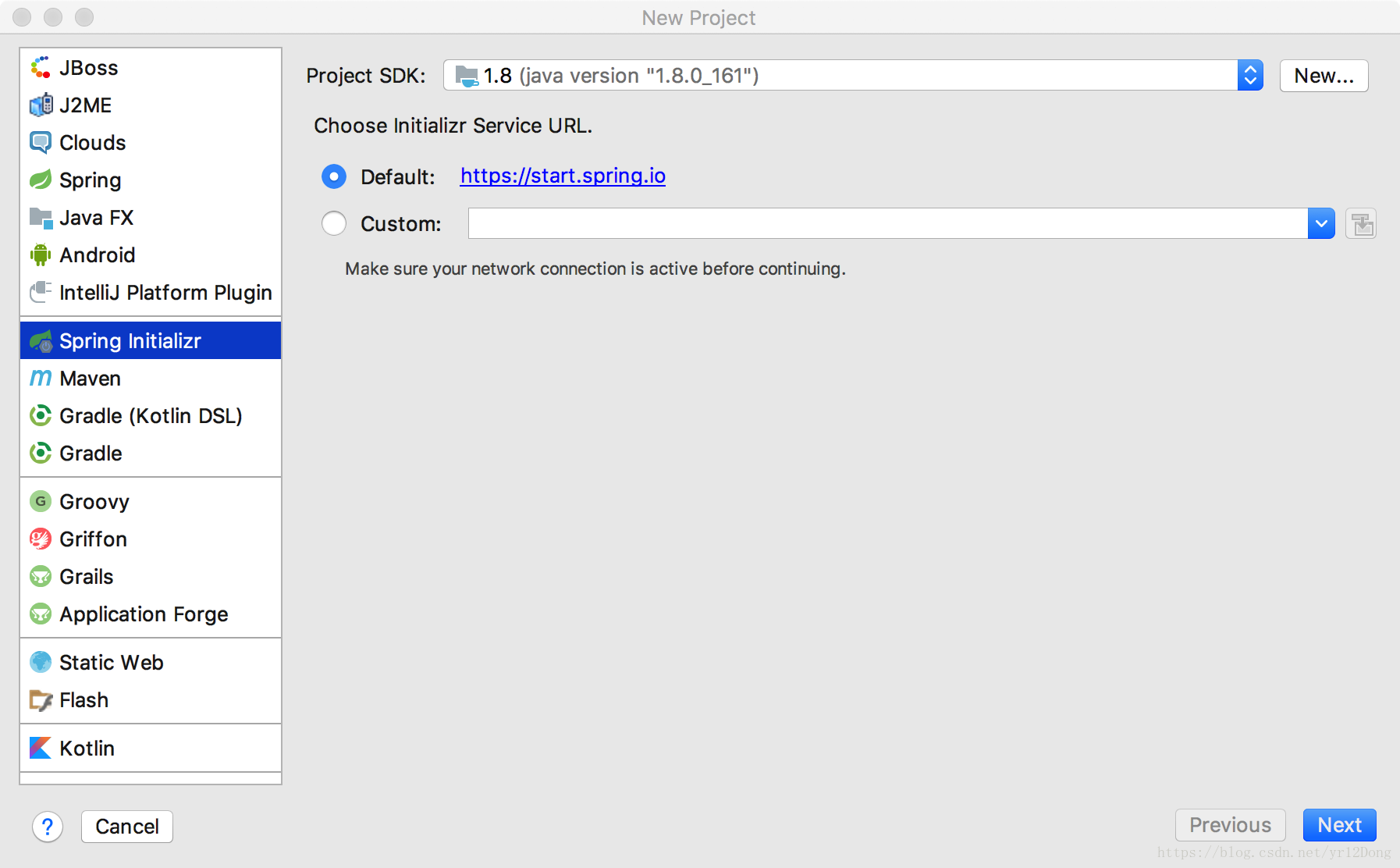The width and height of the screenshot is (1400, 868).
Task: Choose Maven project type
Action: [151, 379]
